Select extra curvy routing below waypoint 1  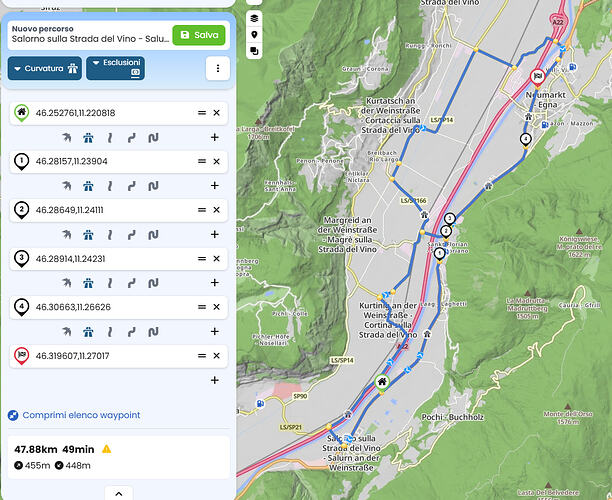(153, 186)
